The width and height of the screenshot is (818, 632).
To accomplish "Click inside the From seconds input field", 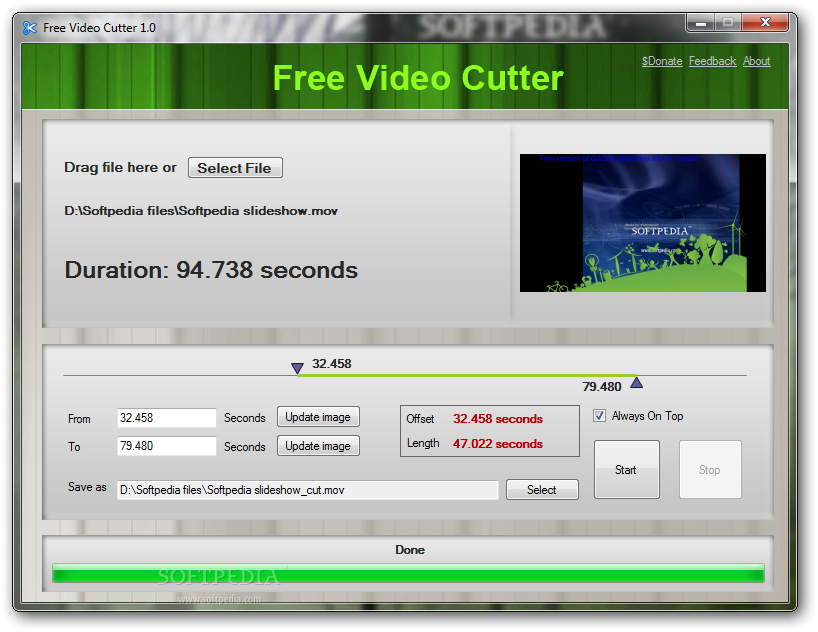I will click(x=165, y=417).
